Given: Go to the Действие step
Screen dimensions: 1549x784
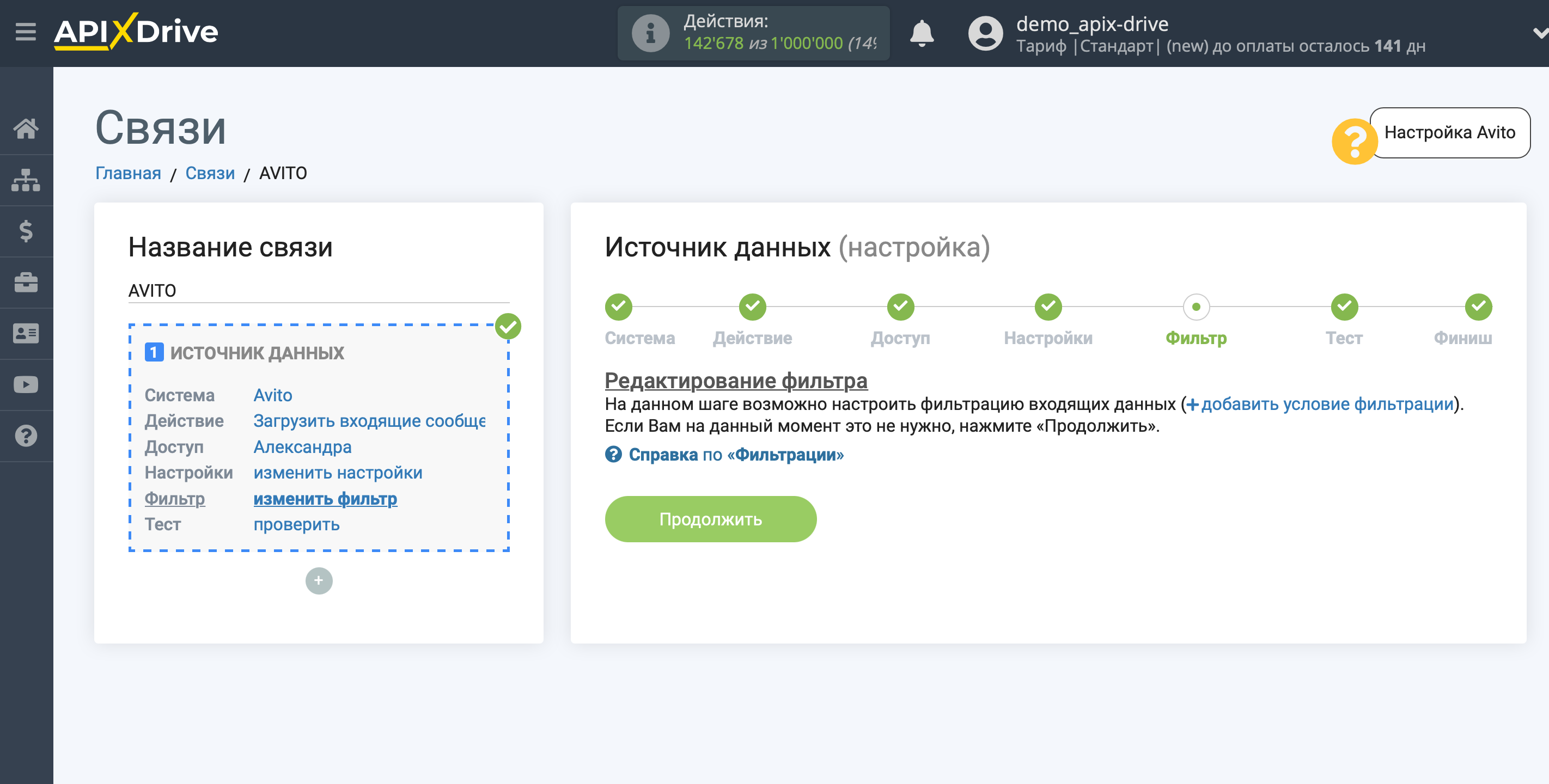Looking at the screenshot, I should (752, 307).
